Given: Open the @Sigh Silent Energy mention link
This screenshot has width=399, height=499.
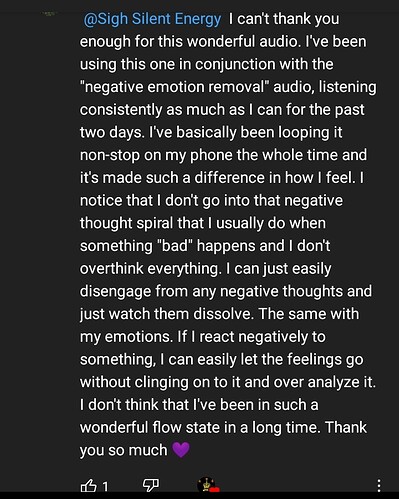Looking at the screenshot, I should pyautogui.click(x=152, y=19).
